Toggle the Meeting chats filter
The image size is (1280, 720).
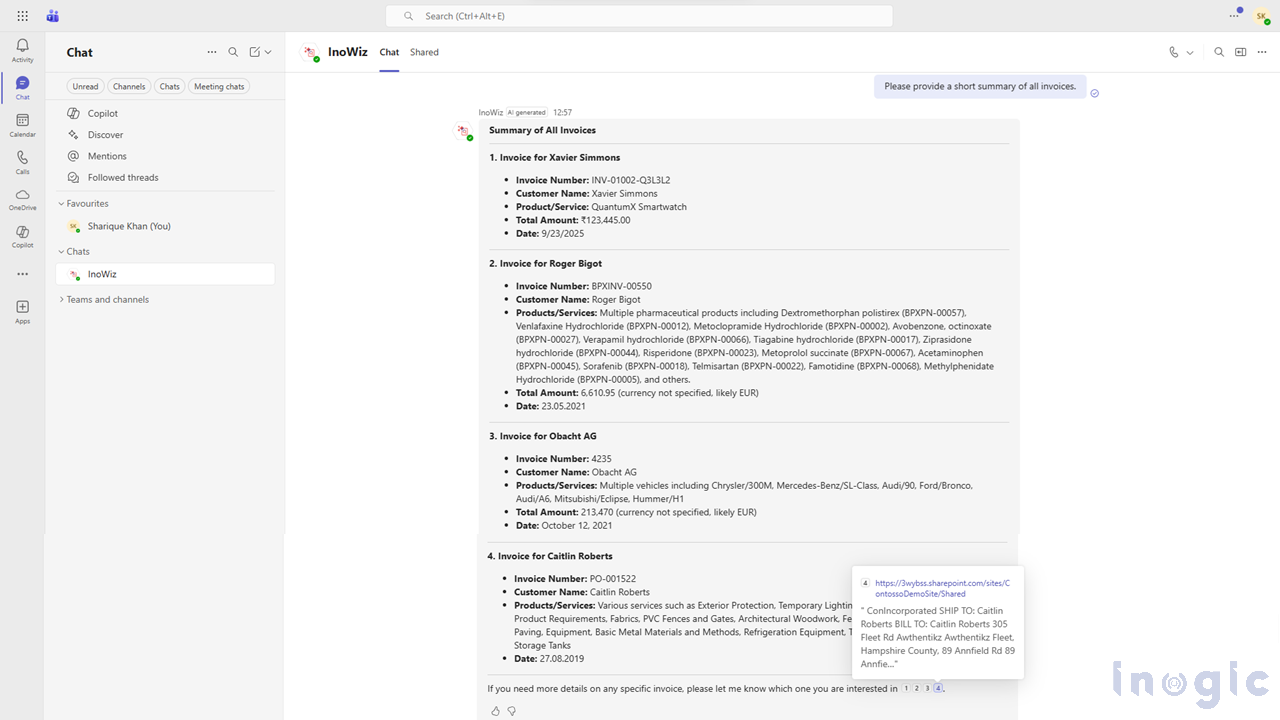tap(218, 86)
